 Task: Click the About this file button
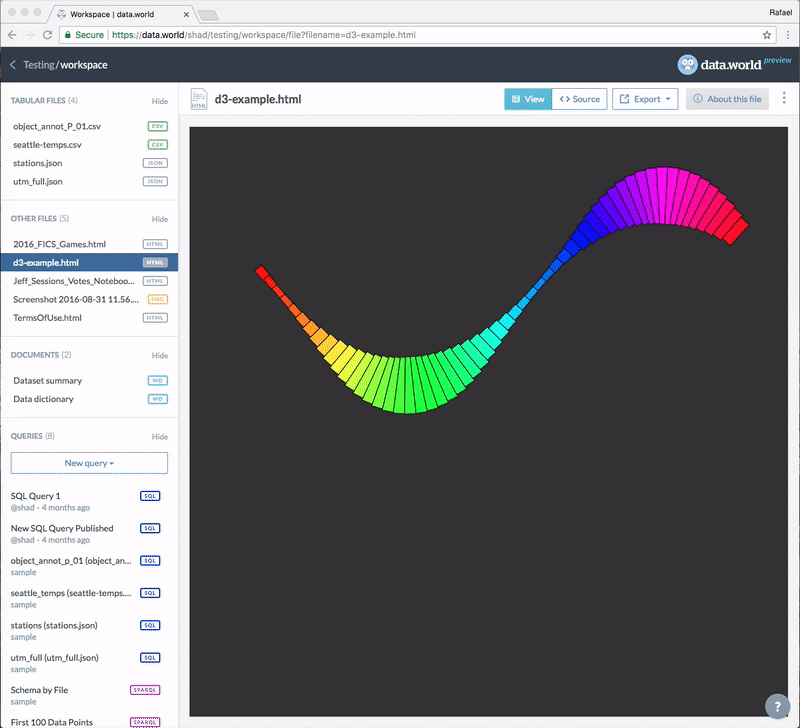coord(727,99)
